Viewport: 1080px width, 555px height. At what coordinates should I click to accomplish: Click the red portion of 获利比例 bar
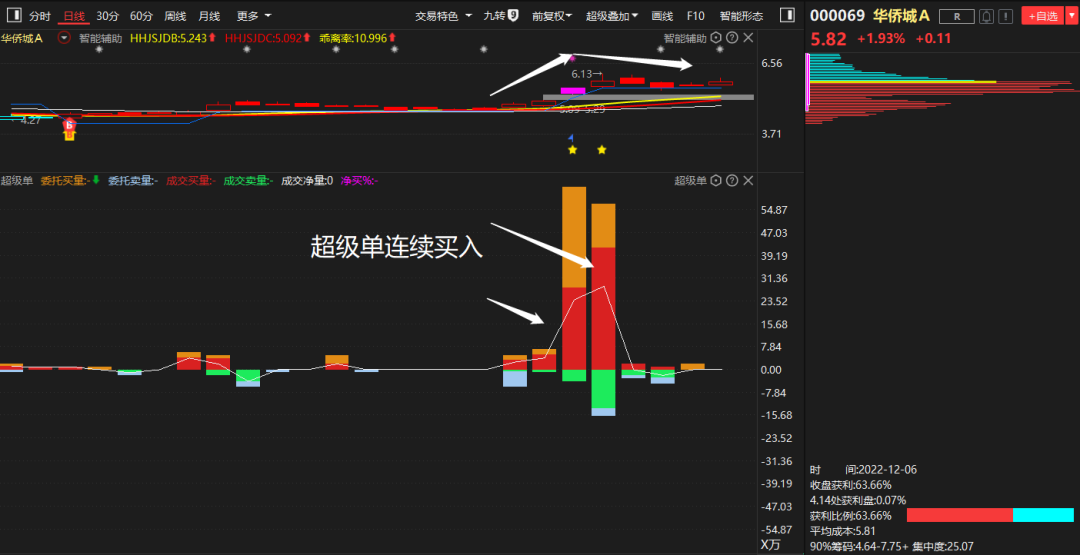[959, 515]
